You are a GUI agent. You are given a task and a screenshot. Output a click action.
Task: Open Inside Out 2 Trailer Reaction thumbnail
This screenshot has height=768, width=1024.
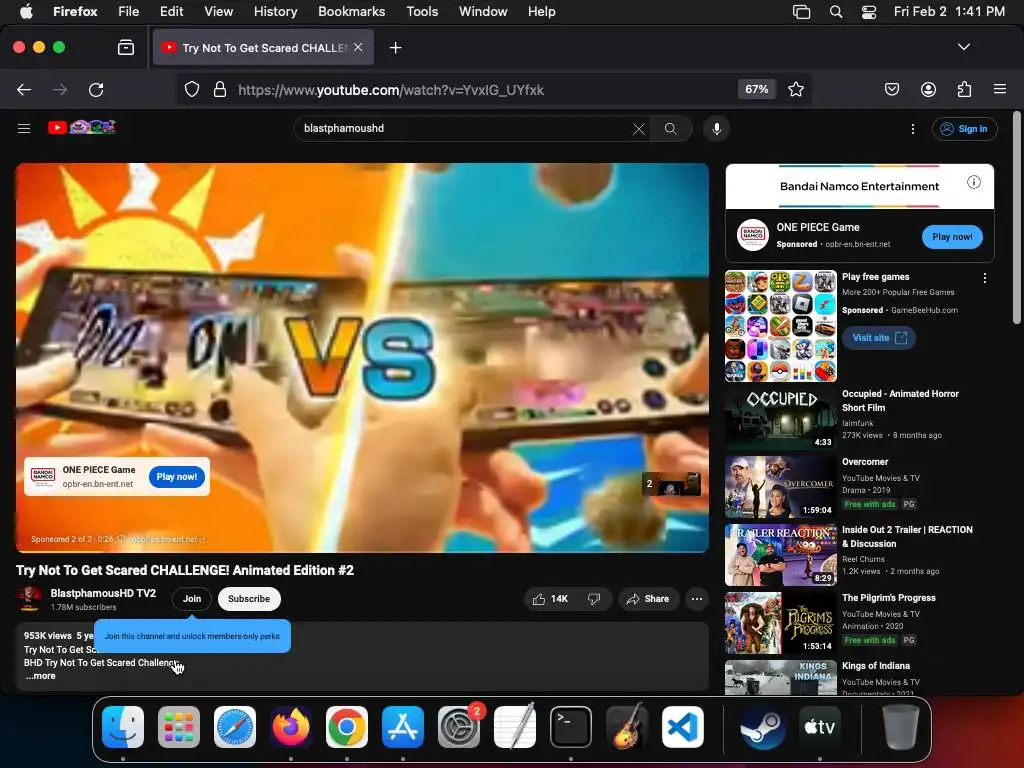click(781, 555)
